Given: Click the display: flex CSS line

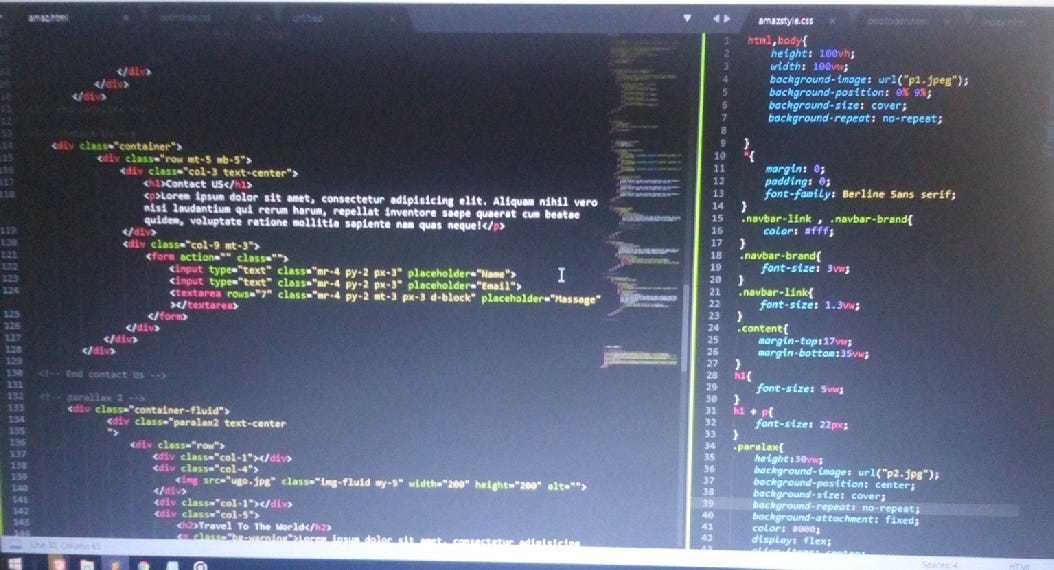Looking at the screenshot, I should click(791, 540).
